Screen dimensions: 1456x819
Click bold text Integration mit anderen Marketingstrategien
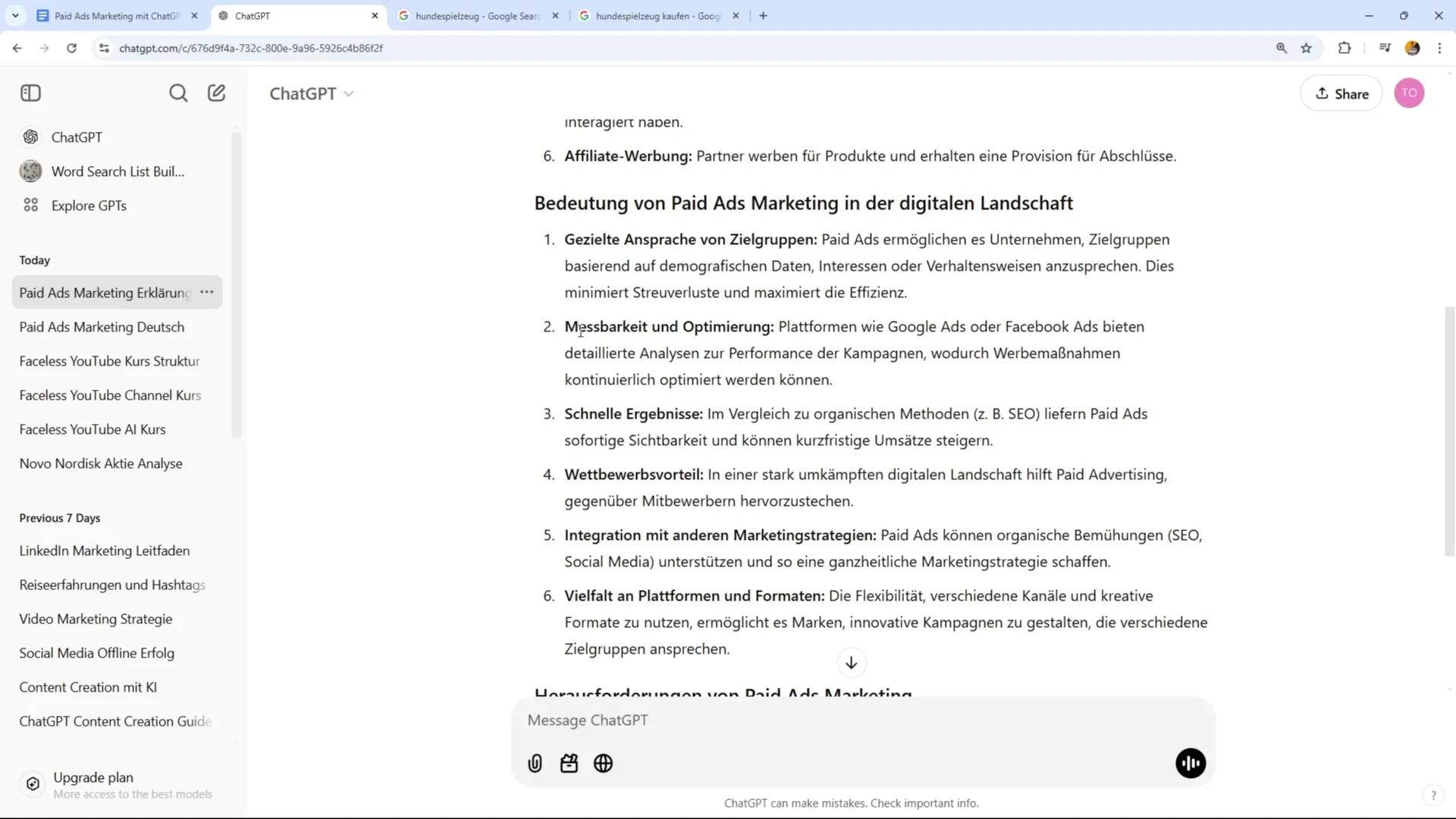coord(720,535)
